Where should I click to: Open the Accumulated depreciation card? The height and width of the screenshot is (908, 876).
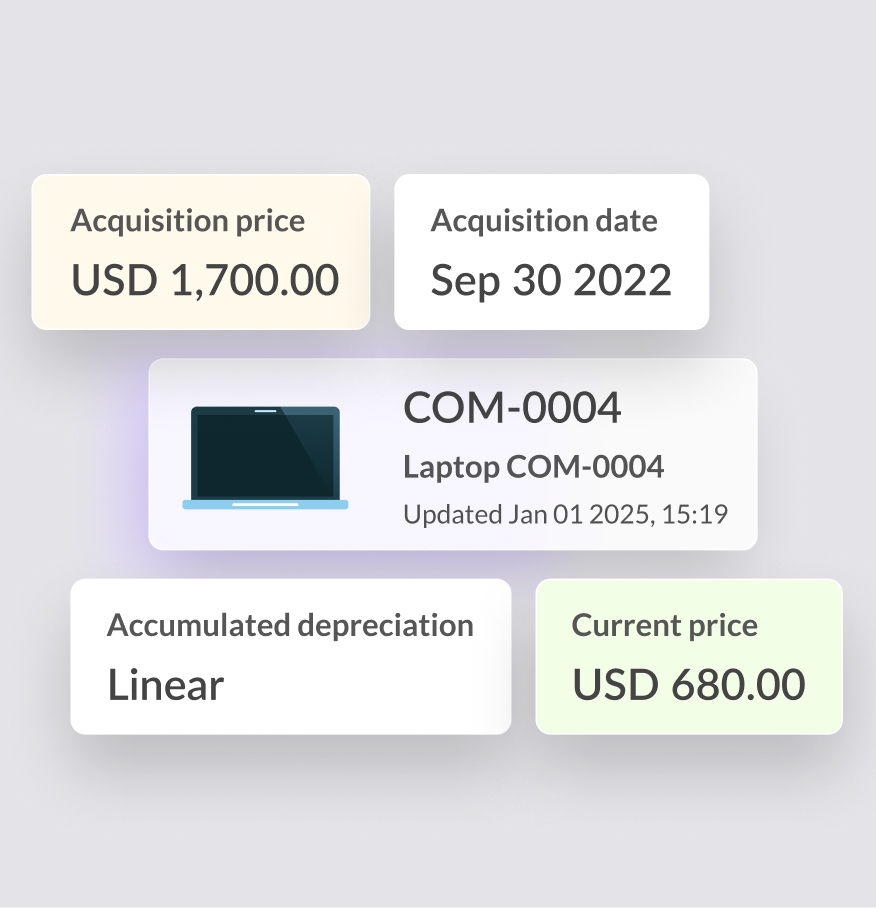pos(291,657)
